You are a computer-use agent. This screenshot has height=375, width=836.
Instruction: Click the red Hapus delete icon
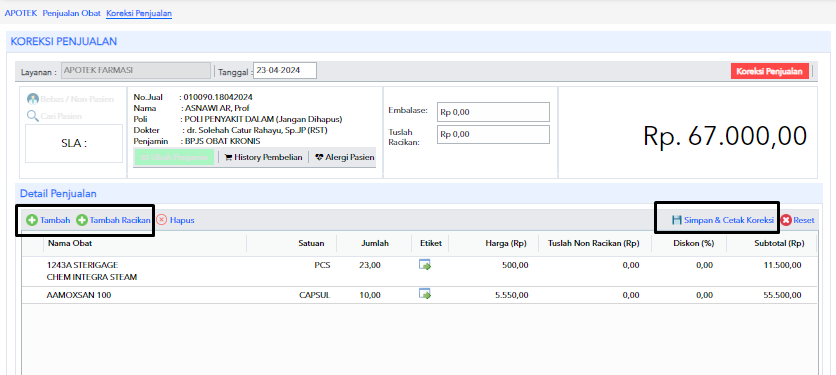162,220
